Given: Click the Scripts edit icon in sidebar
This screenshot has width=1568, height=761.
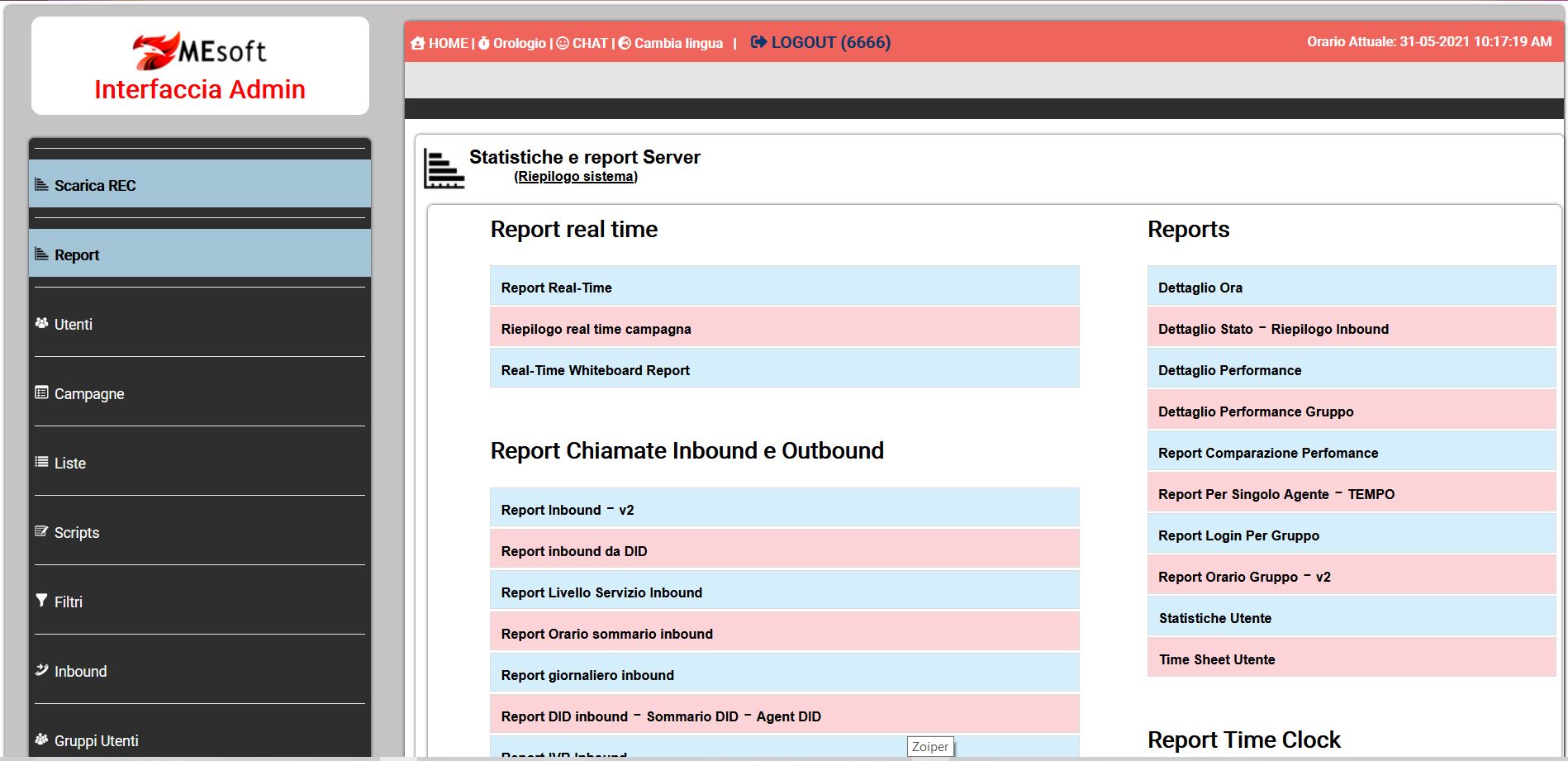Looking at the screenshot, I should (41, 531).
